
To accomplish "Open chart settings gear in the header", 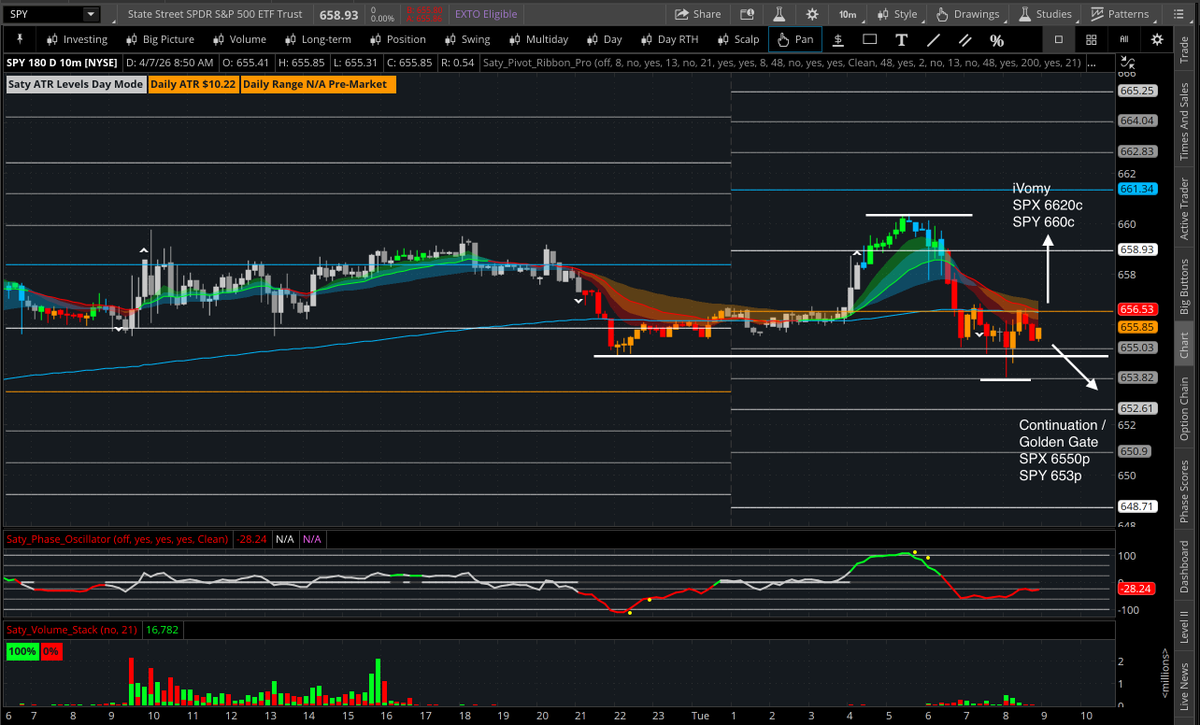I will point(812,14).
